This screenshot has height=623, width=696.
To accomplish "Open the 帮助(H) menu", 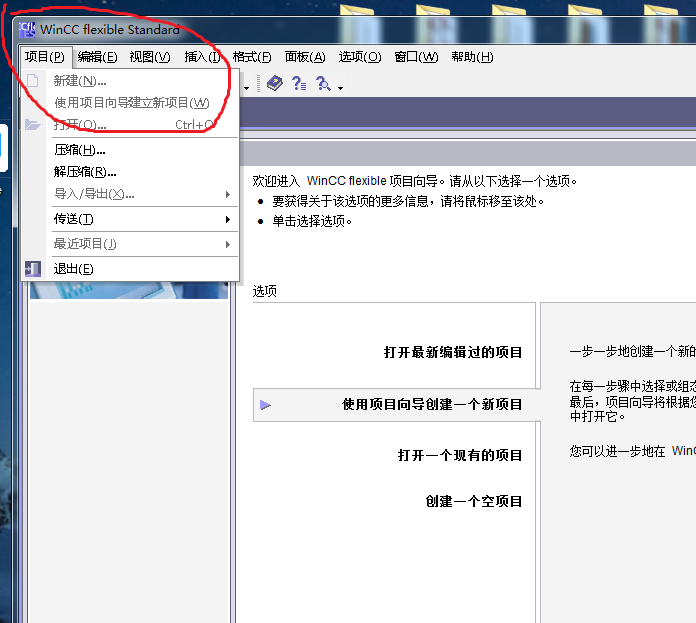I will point(472,57).
